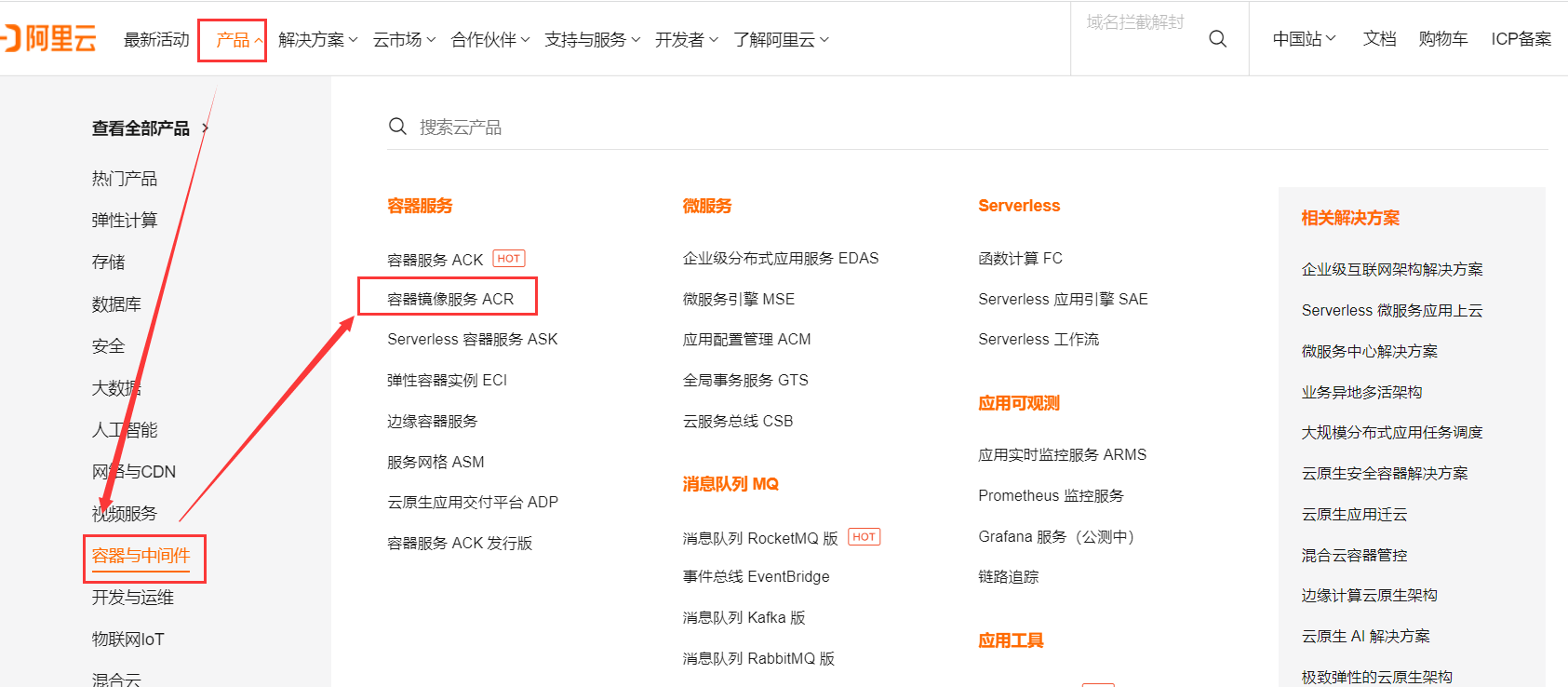Click HOT badge next to RocketMQ
Viewport: 1568px width, 687px height.
pos(864,537)
